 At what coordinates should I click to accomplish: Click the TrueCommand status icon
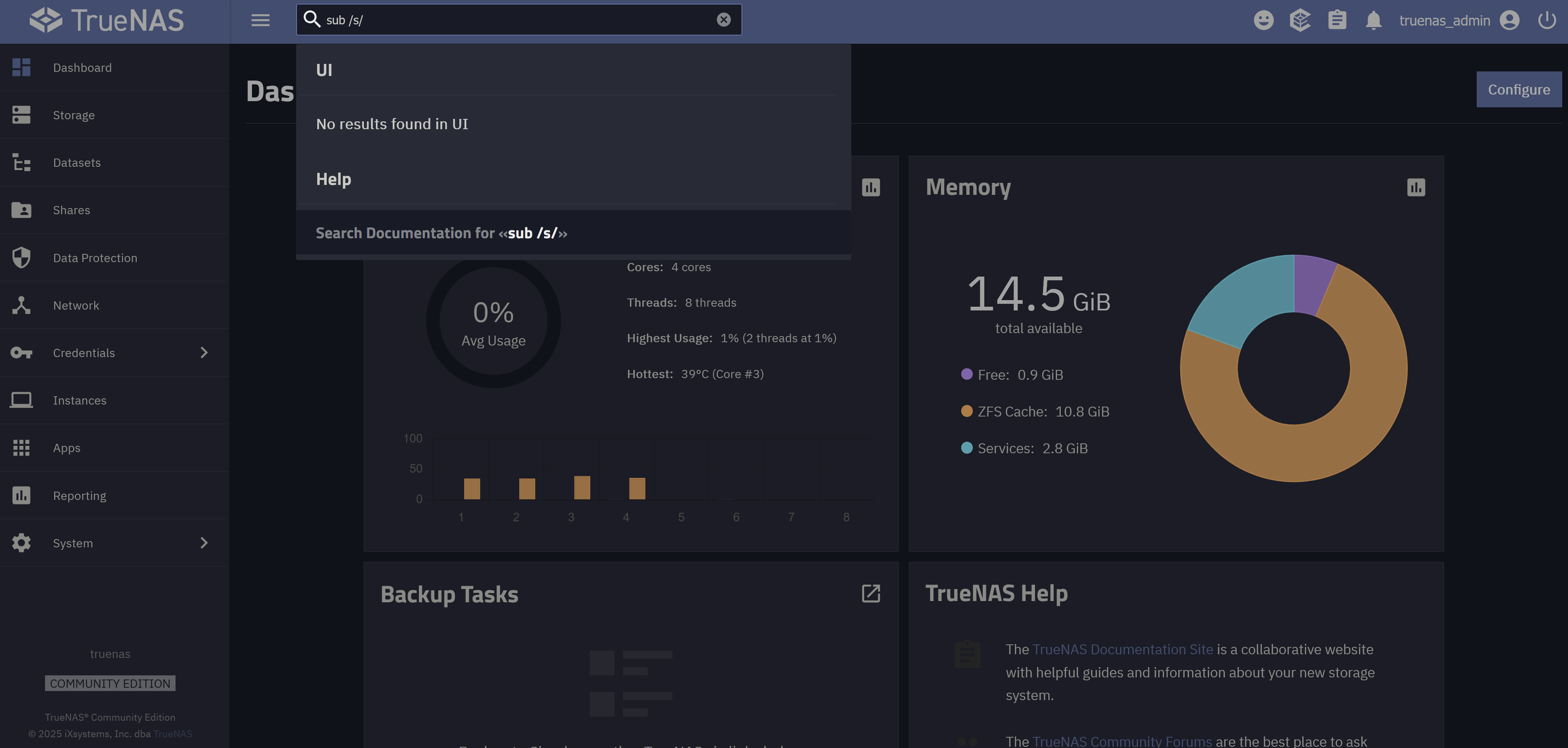1300,20
